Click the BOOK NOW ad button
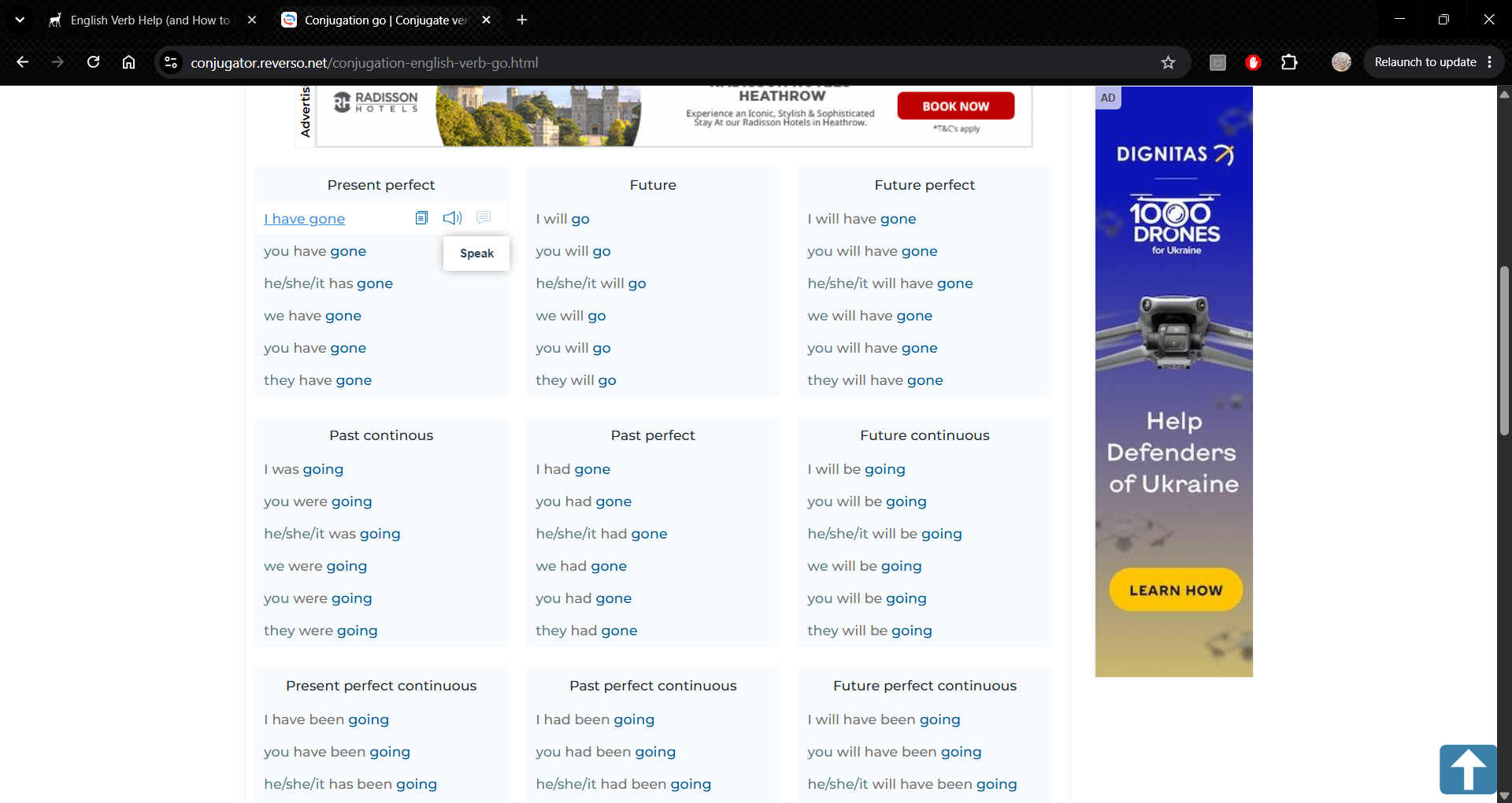 (955, 105)
